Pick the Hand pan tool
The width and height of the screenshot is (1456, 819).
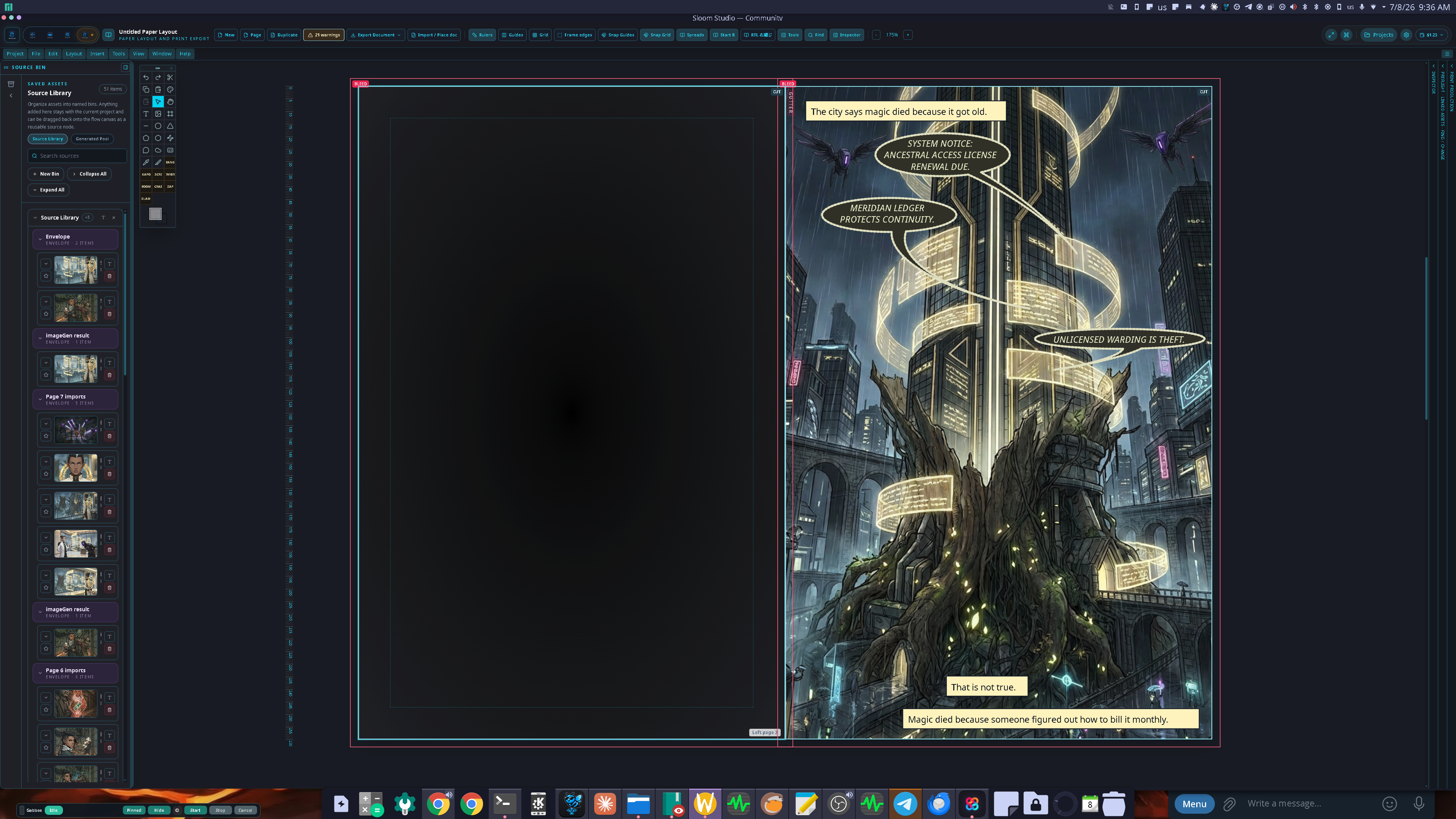click(x=170, y=102)
